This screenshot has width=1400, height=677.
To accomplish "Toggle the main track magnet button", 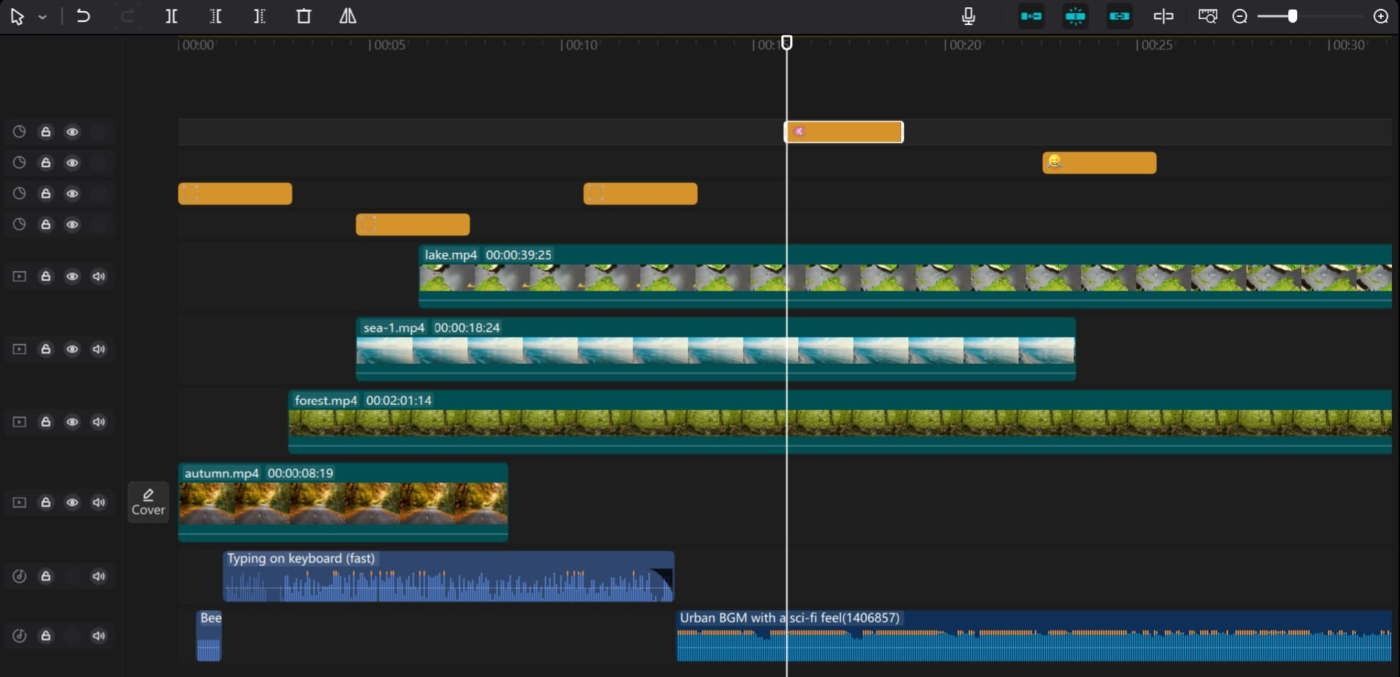I will [1031, 16].
